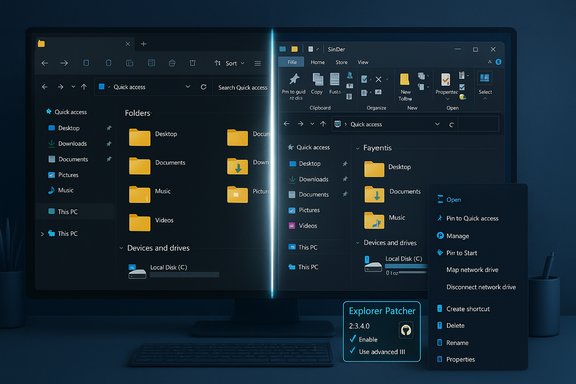Screen dimensions: 576x384
Task: Unpin Desktop in left window sidebar
Action: 109,128
